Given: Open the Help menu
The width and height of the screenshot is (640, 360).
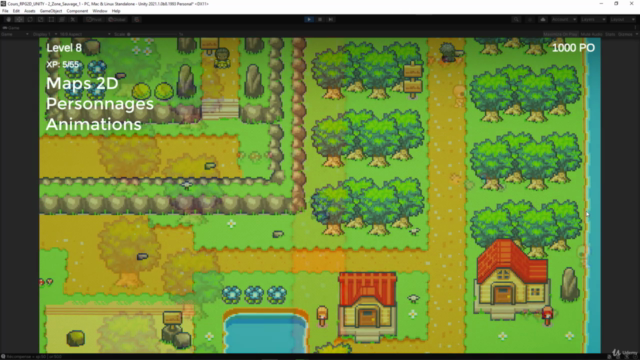Looking at the screenshot, I should pos(116,11).
